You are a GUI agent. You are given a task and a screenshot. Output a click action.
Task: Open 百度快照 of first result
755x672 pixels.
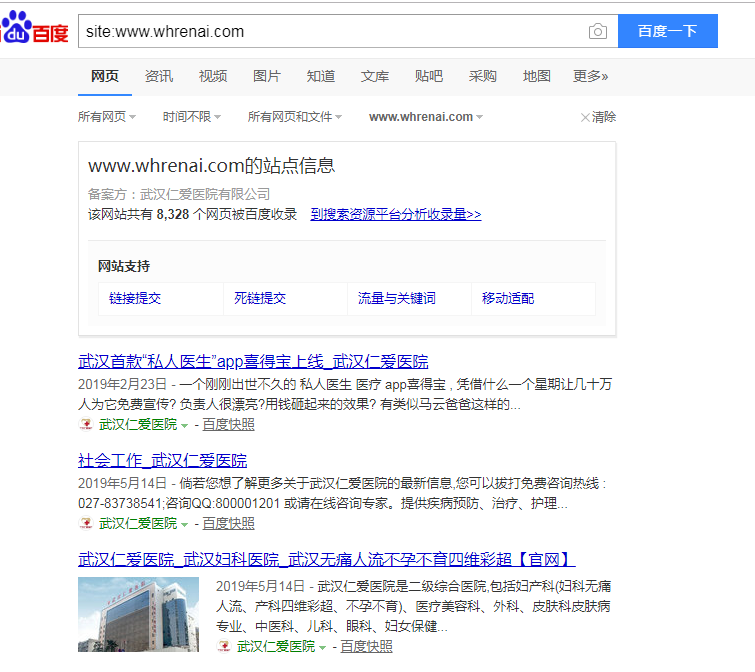pos(228,425)
